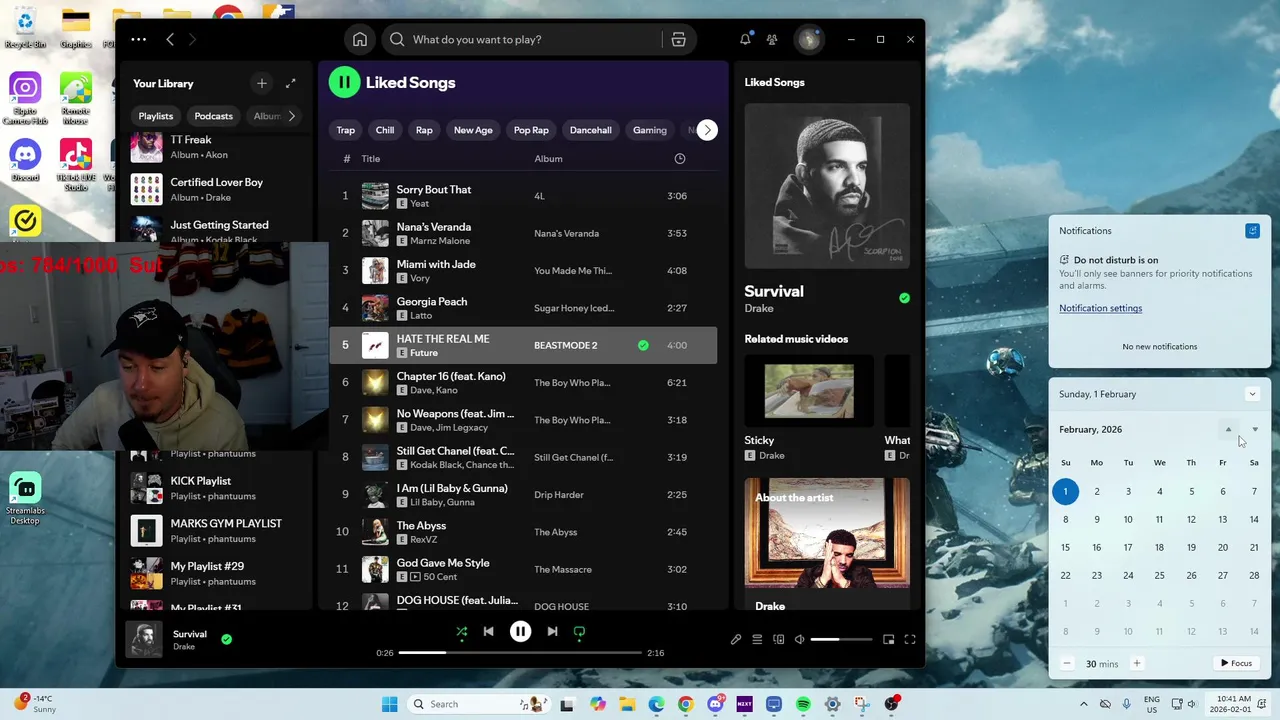Open the play queue icon

click(757, 640)
